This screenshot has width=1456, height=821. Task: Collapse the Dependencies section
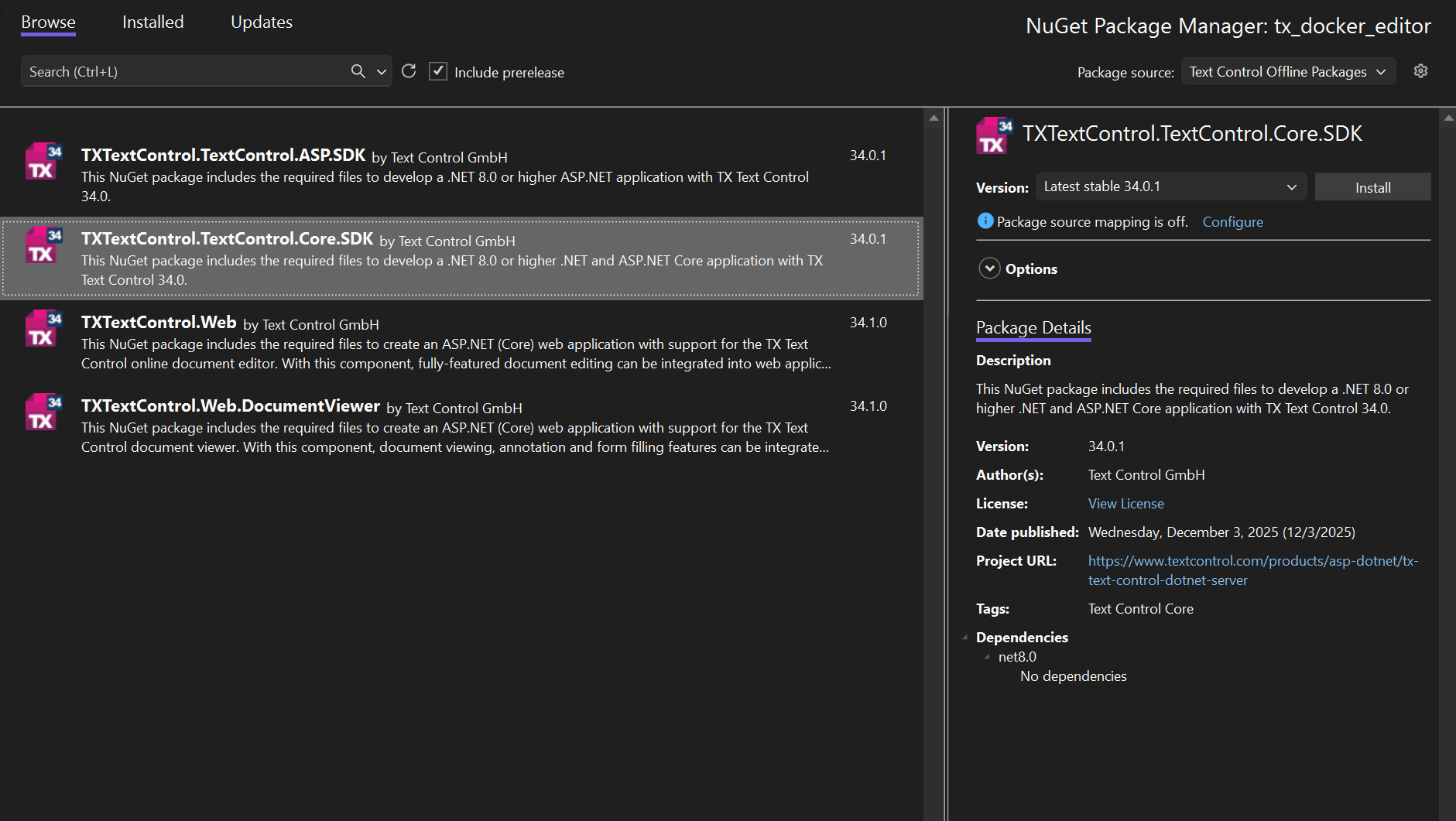(964, 637)
